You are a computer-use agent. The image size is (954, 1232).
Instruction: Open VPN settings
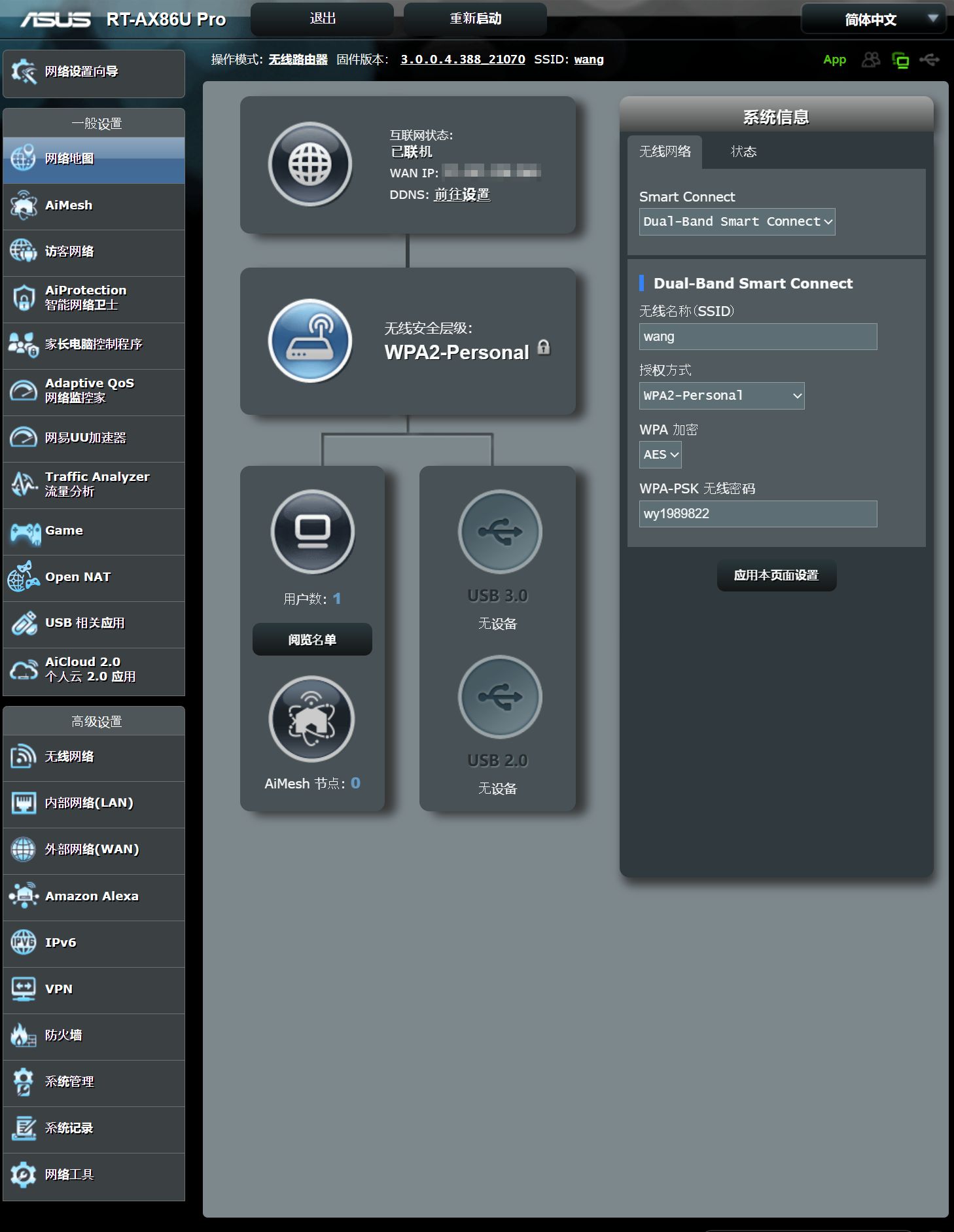94,990
